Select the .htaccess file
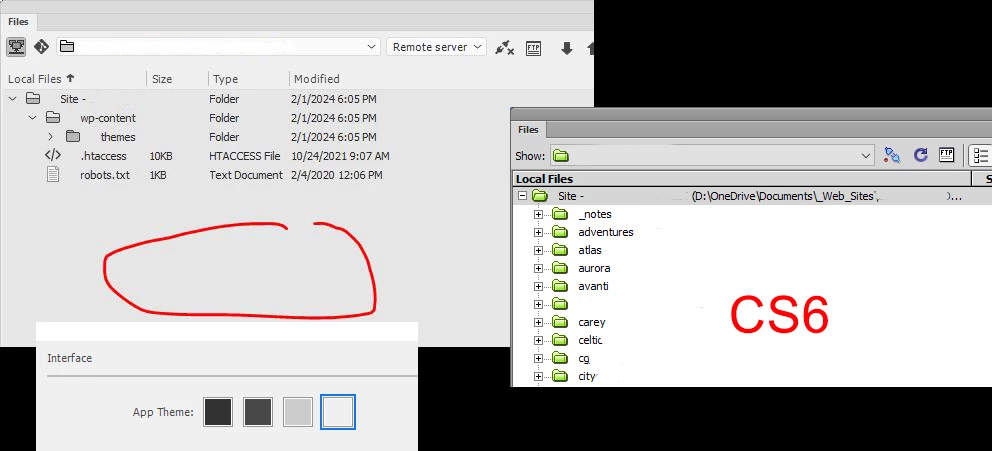This screenshot has height=451, width=992. [103, 156]
